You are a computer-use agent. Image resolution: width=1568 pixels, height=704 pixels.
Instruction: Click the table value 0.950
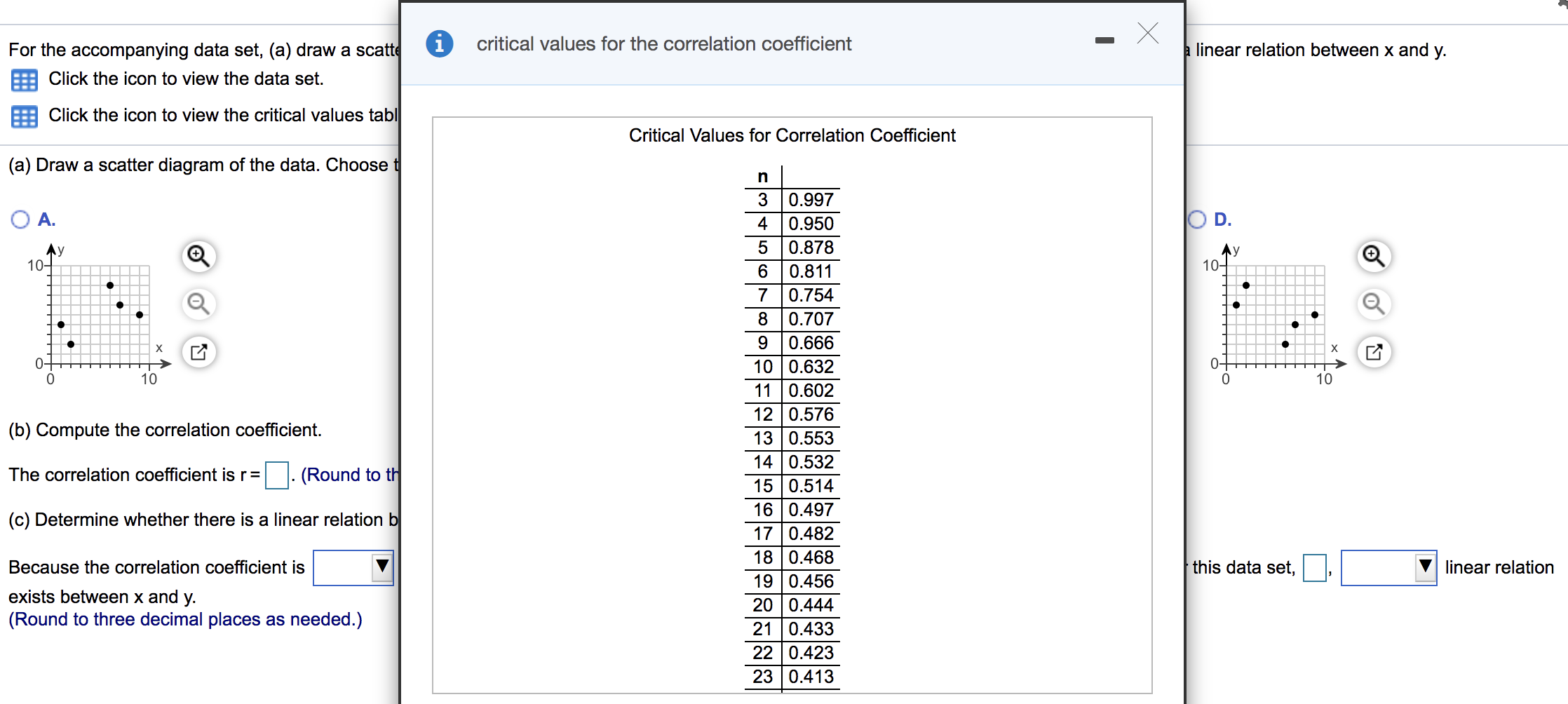[x=811, y=224]
